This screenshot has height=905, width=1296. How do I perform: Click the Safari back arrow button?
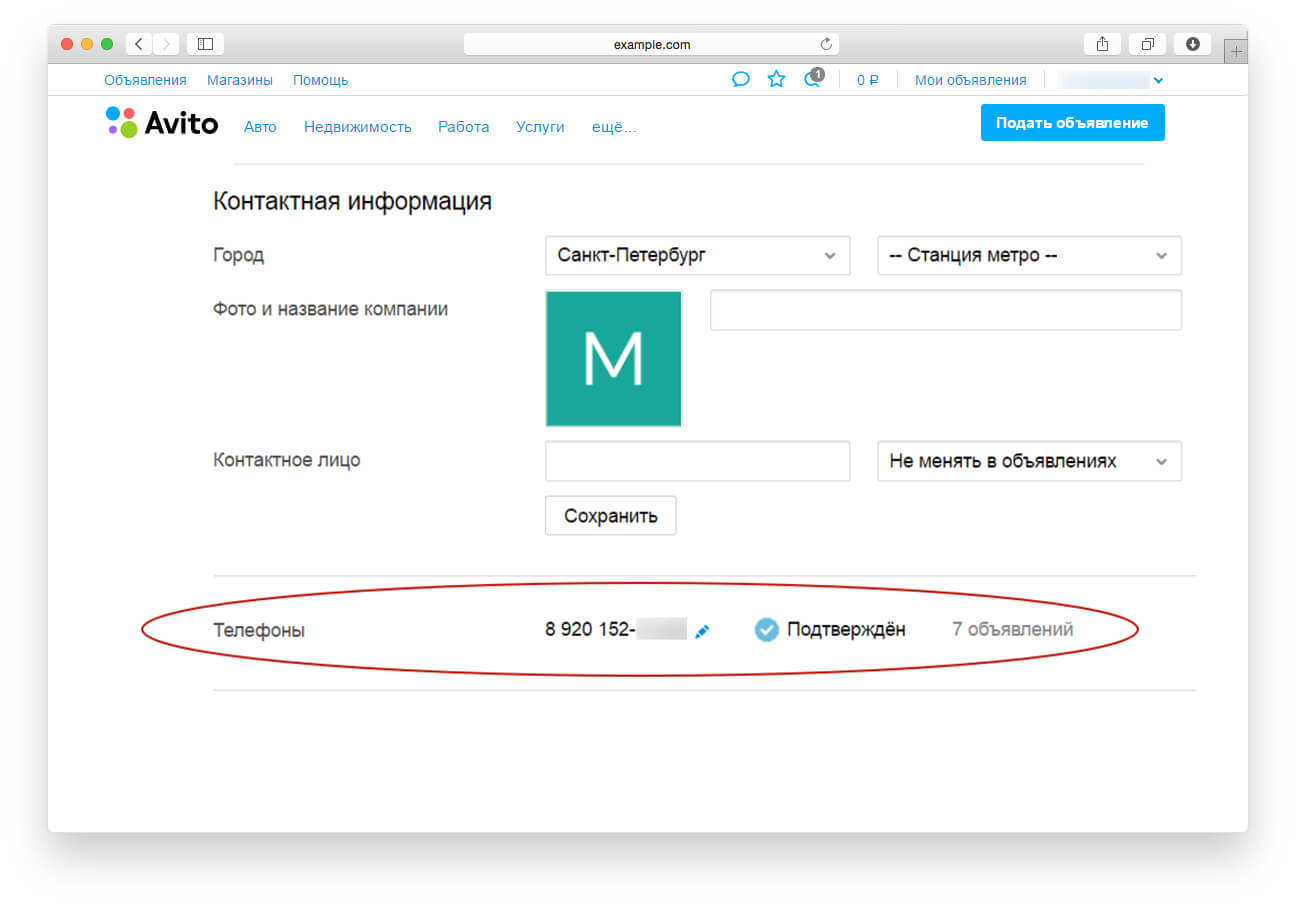[139, 44]
